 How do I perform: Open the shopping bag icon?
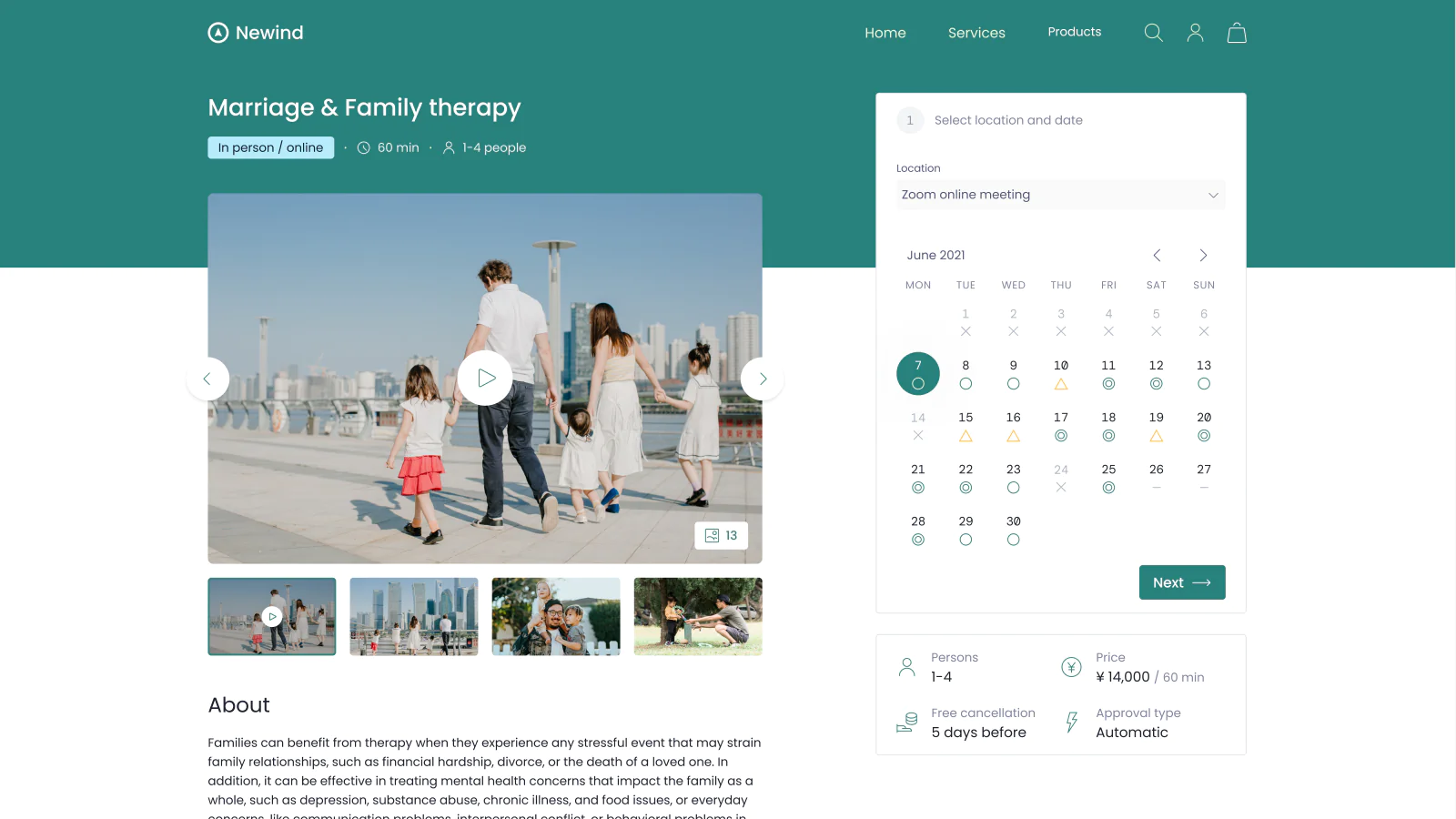pyautogui.click(x=1237, y=33)
